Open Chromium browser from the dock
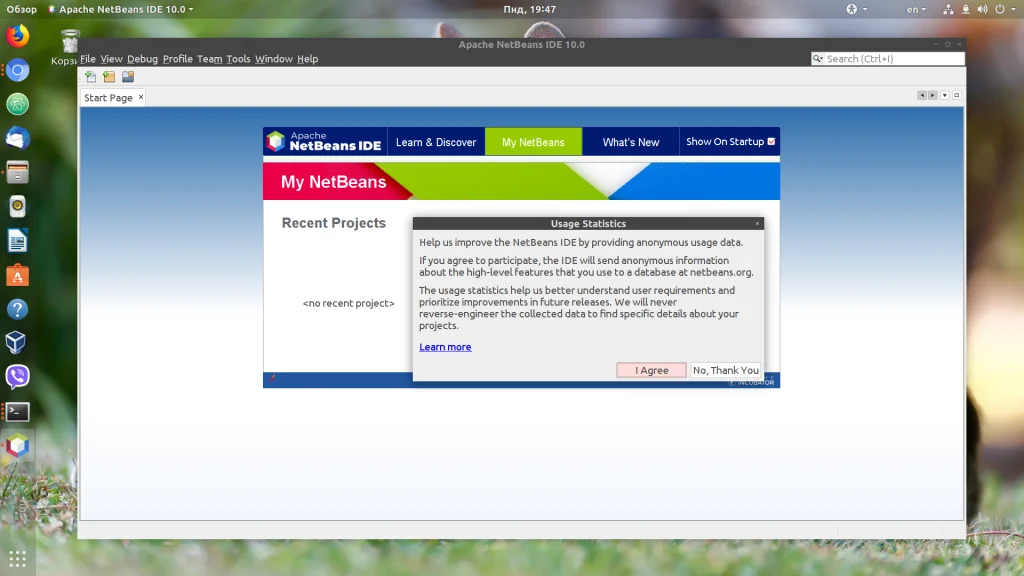1024x576 pixels. [18, 70]
